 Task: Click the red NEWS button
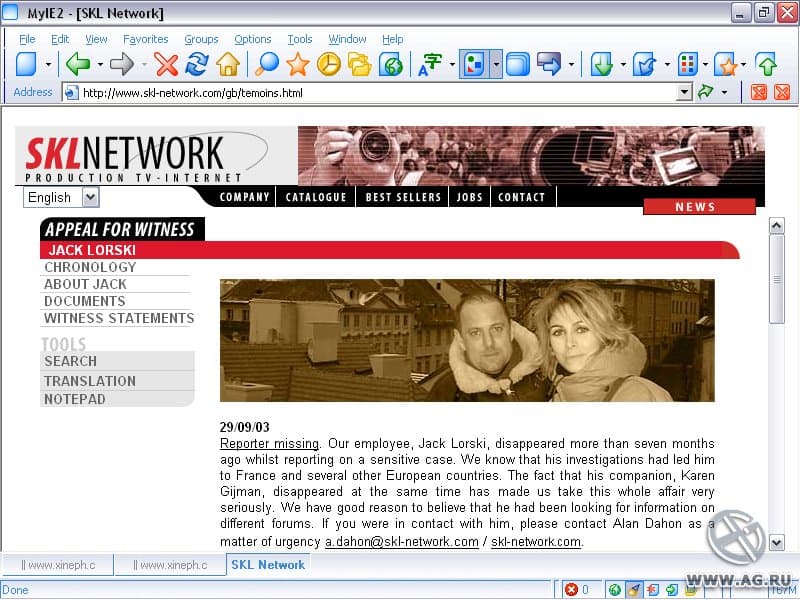click(x=698, y=207)
